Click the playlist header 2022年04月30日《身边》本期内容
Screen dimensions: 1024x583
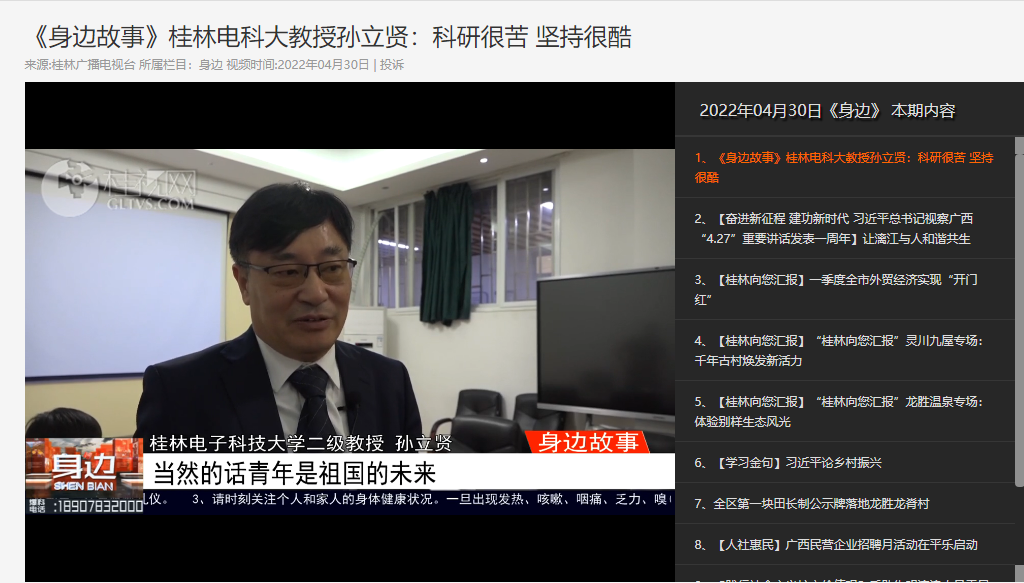coord(827,111)
